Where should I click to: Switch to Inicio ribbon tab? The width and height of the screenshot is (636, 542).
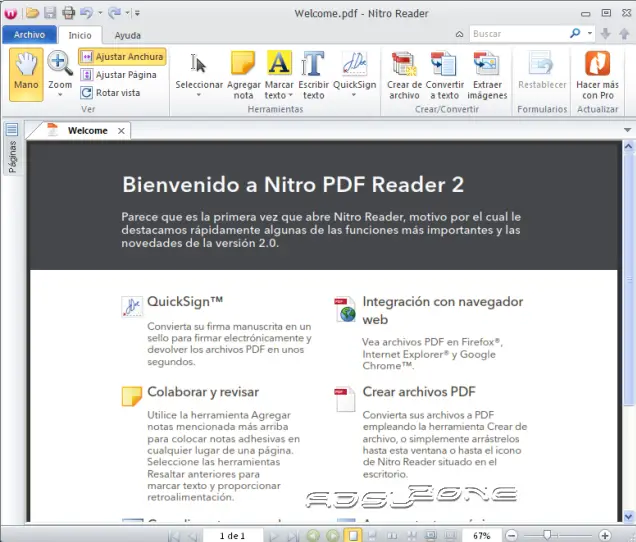[x=80, y=35]
